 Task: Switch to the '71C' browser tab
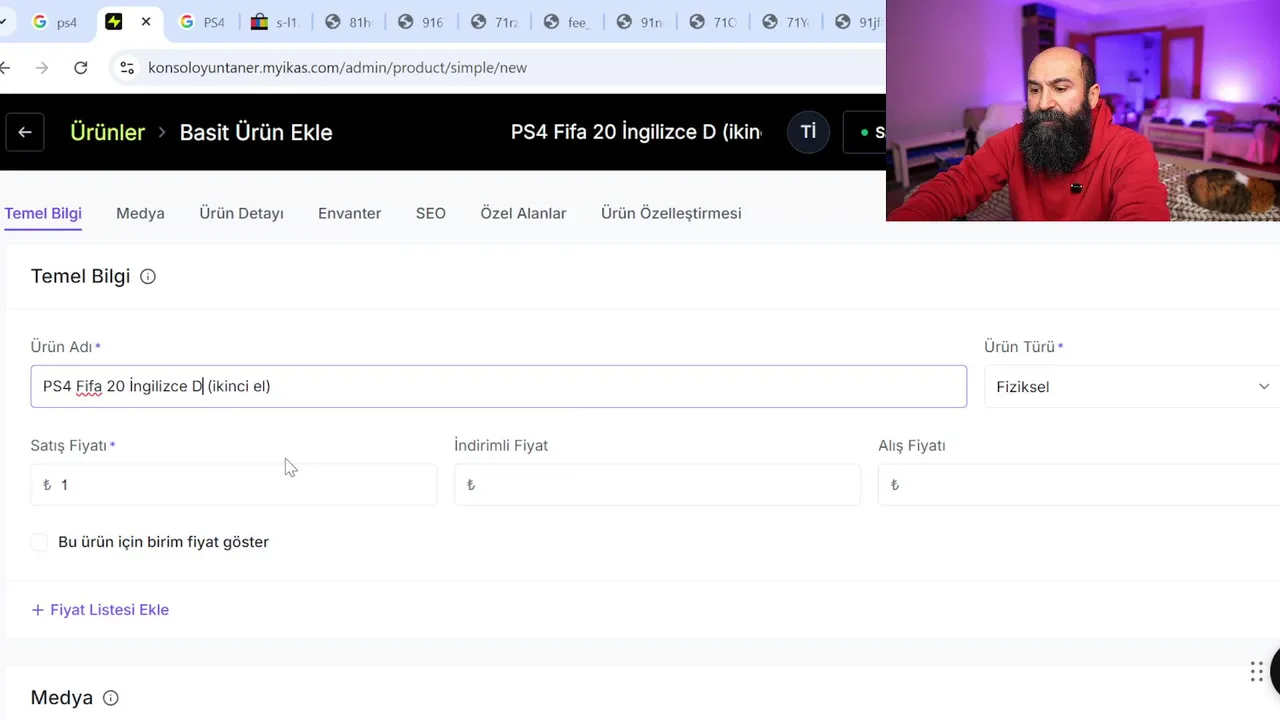pyautogui.click(x=712, y=22)
